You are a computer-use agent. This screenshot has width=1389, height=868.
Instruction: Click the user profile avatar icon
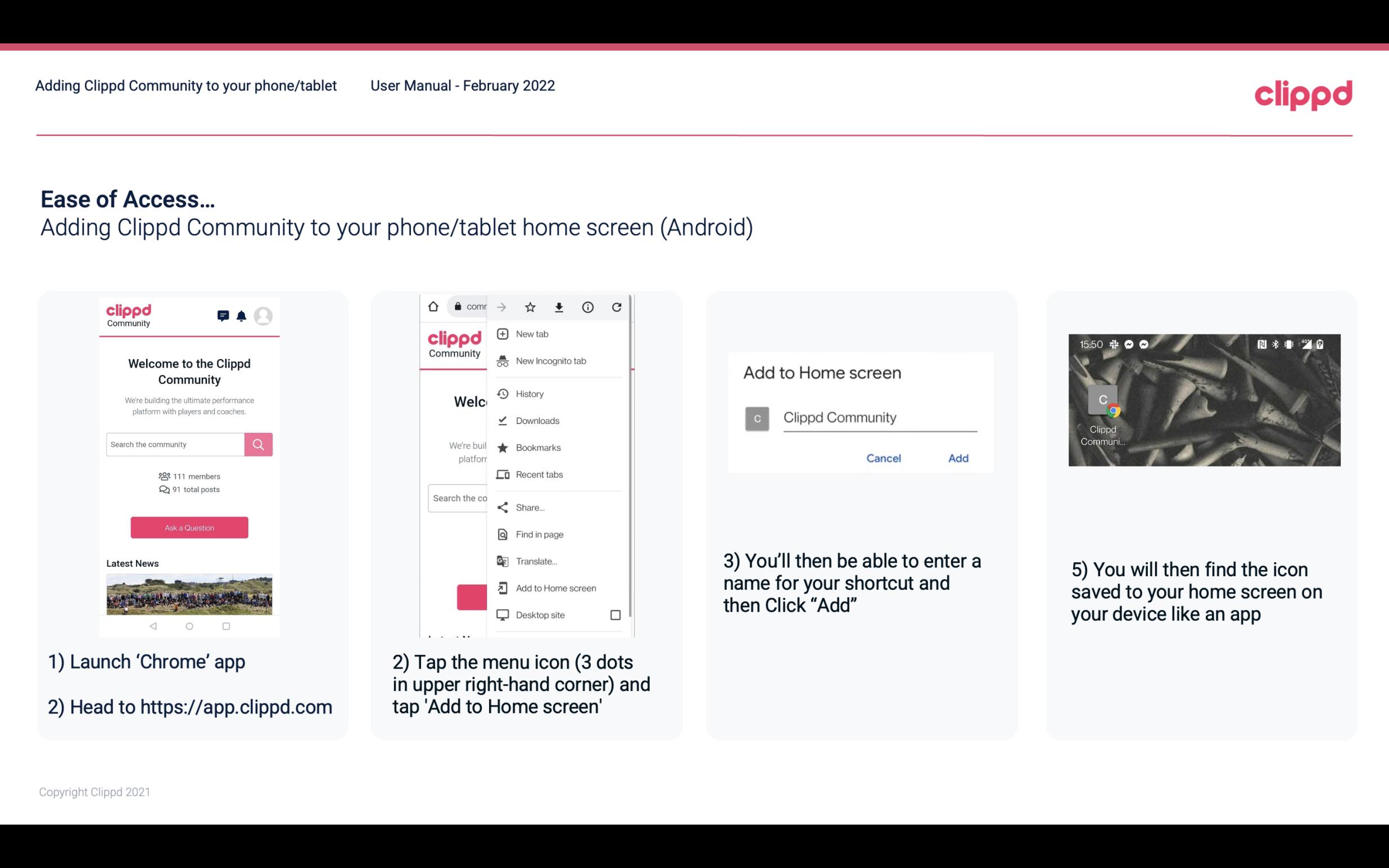pyautogui.click(x=265, y=316)
